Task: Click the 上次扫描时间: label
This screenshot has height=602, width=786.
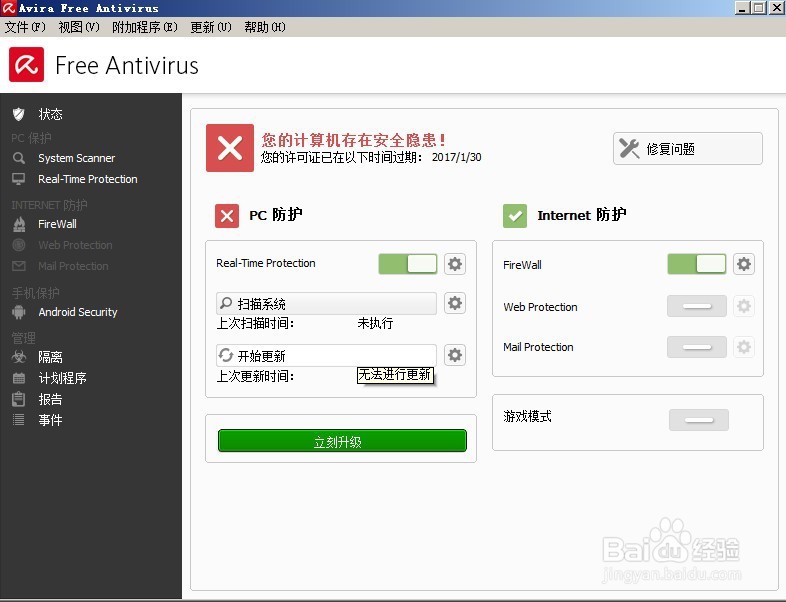Action: 255,323
